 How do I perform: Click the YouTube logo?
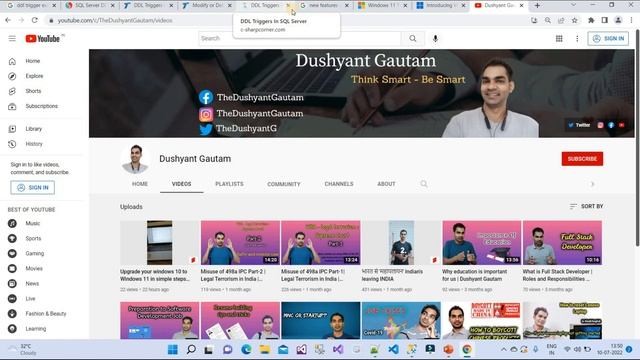pyautogui.click(x=42, y=38)
